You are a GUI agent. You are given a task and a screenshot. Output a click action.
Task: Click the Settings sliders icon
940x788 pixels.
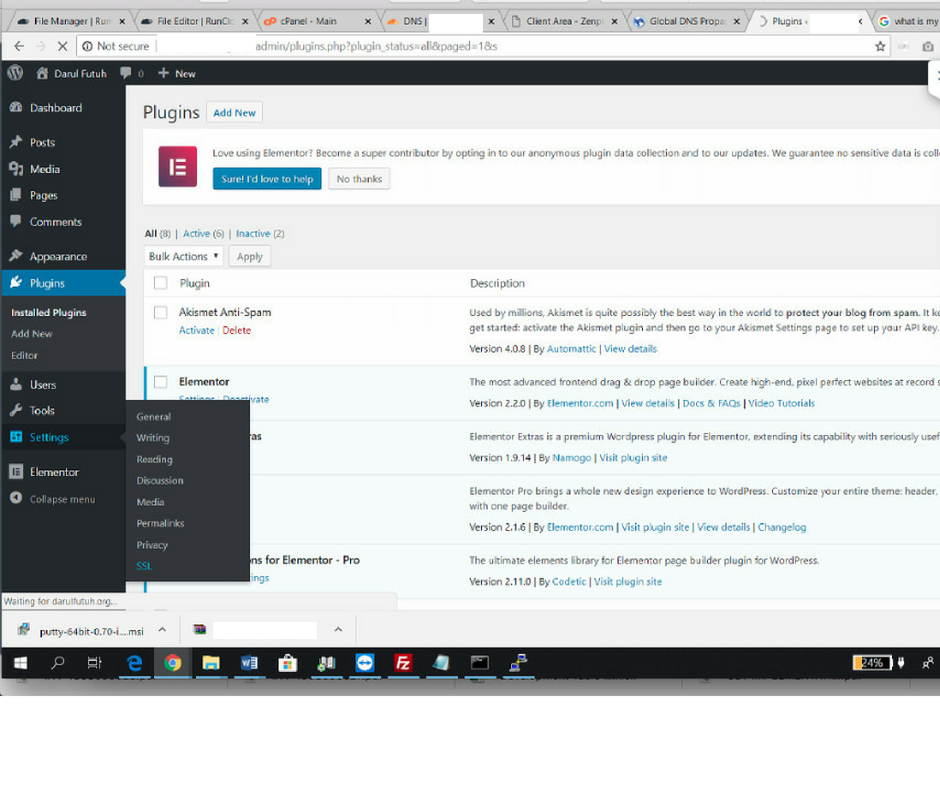point(16,437)
